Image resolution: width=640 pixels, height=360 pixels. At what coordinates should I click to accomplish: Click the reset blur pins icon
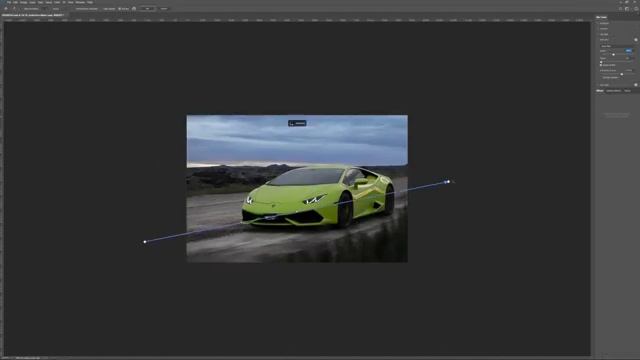coord(134,9)
